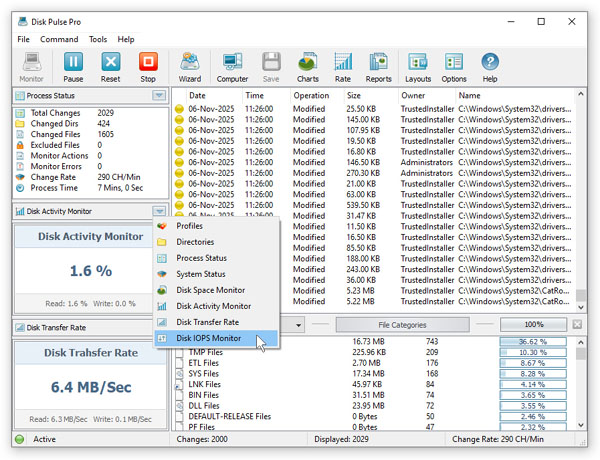The image size is (600, 460).
Task: Click the Excluded Files lock icon
Action: coord(20,145)
